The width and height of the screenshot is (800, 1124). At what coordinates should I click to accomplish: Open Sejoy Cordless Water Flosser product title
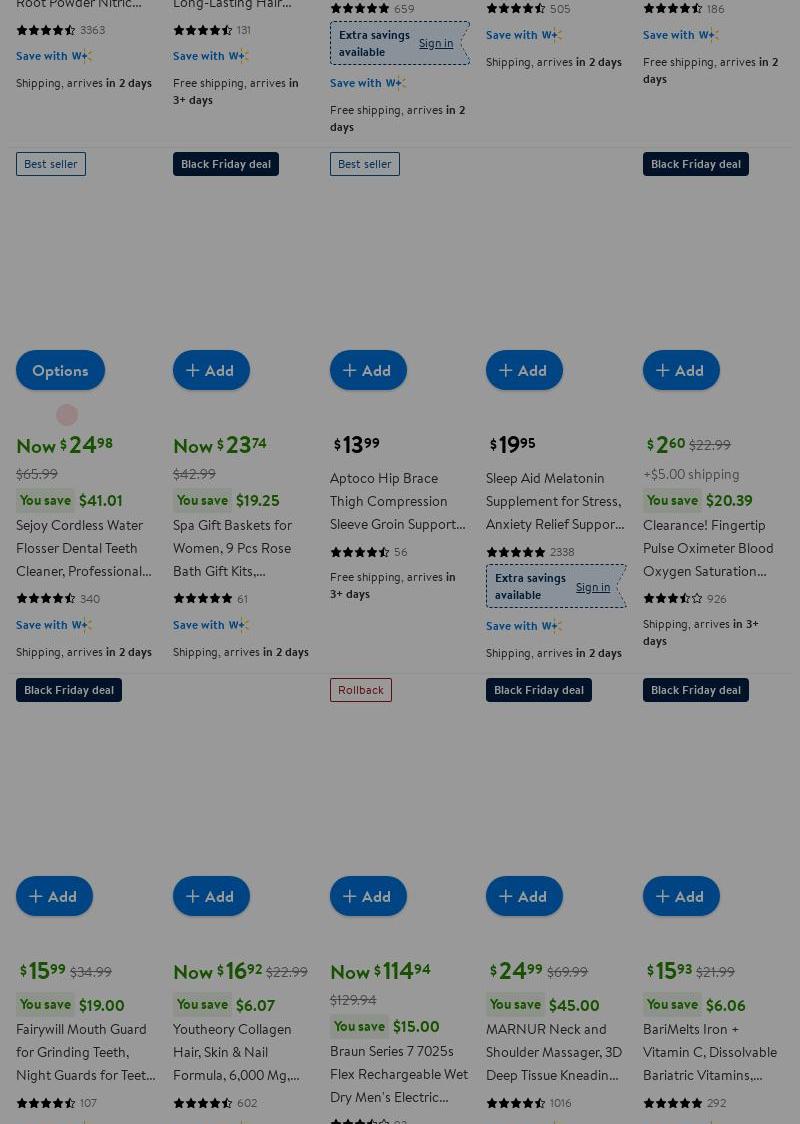click(80, 547)
